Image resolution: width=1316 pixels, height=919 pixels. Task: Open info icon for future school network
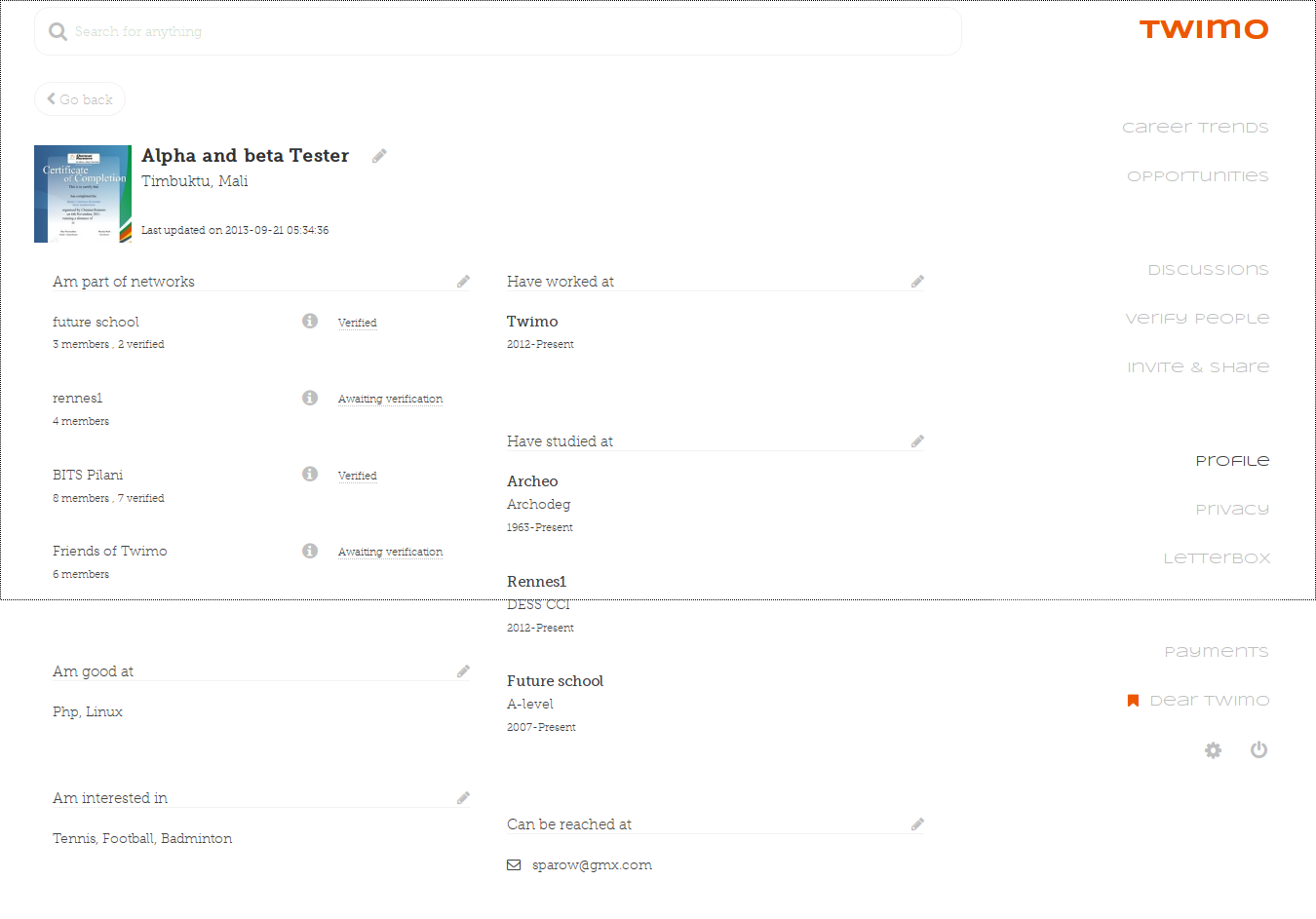click(x=310, y=321)
